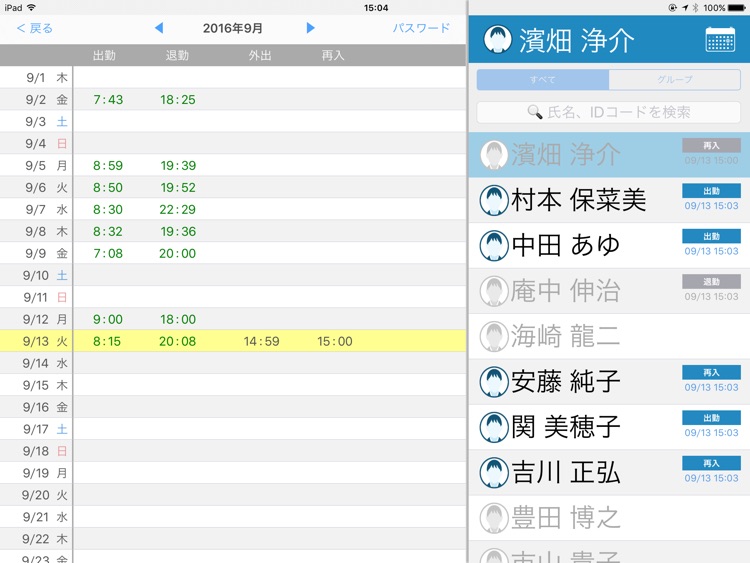Click 9/7 clock-out time 22:29
The width and height of the screenshot is (750, 563).
pyautogui.click(x=177, y=210)
